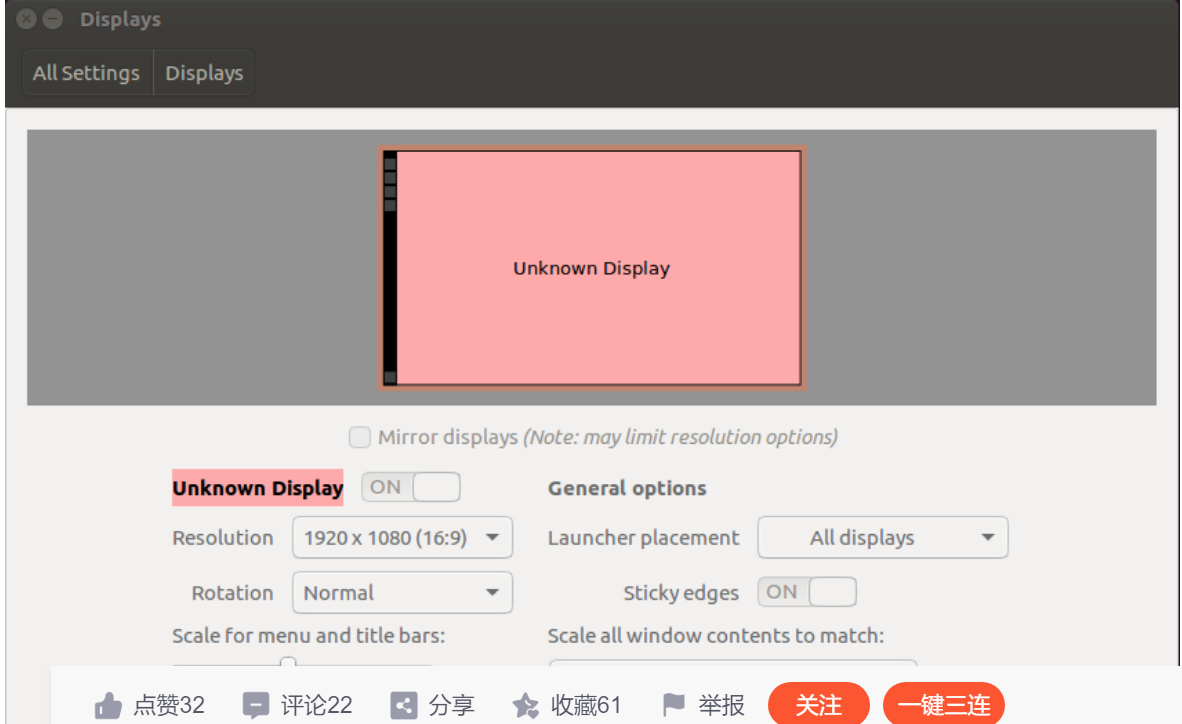Toggle the Unknown Display ON switch
1182x724 pixels.
point(411,487)
